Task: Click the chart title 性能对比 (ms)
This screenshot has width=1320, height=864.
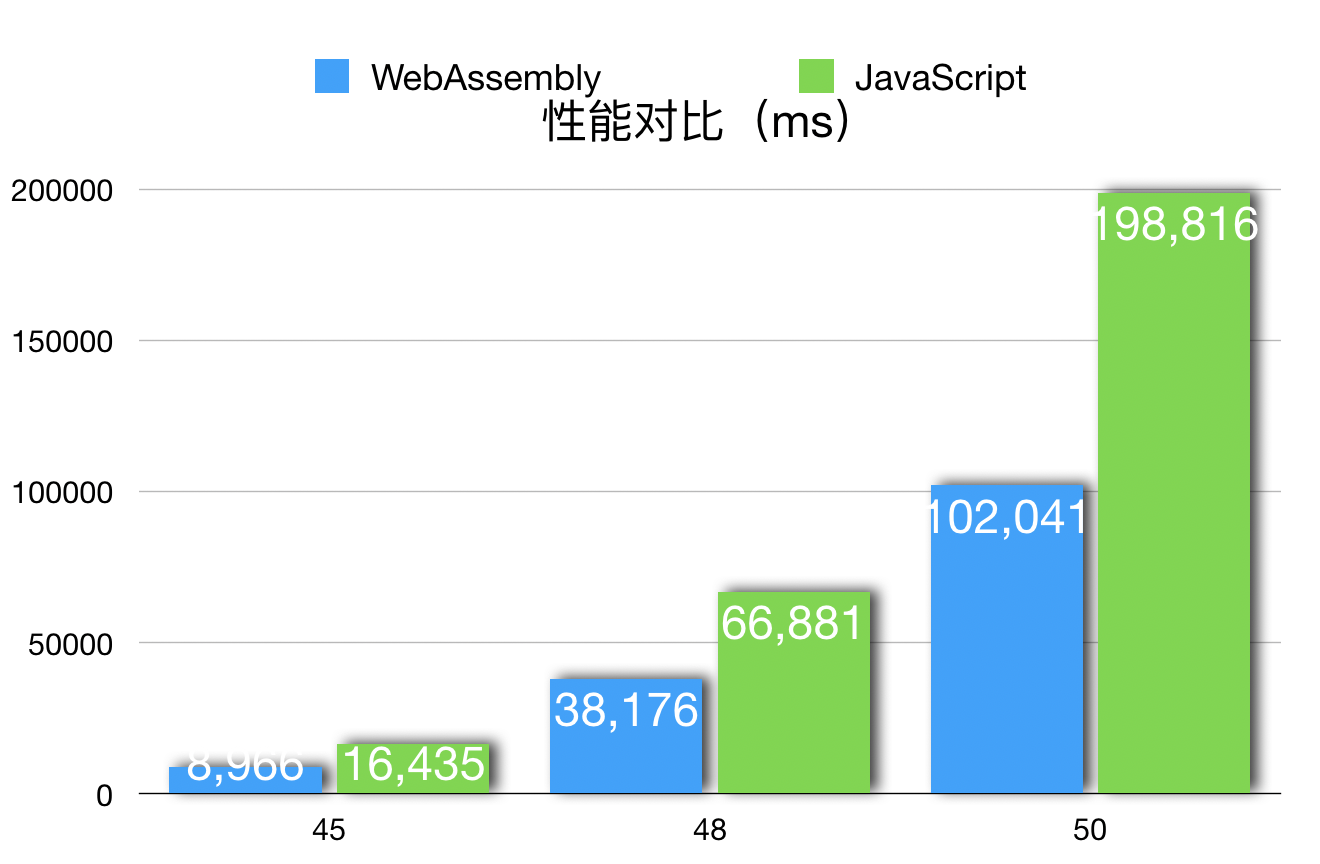Action: pyautogui.click(x=696, y=126)
